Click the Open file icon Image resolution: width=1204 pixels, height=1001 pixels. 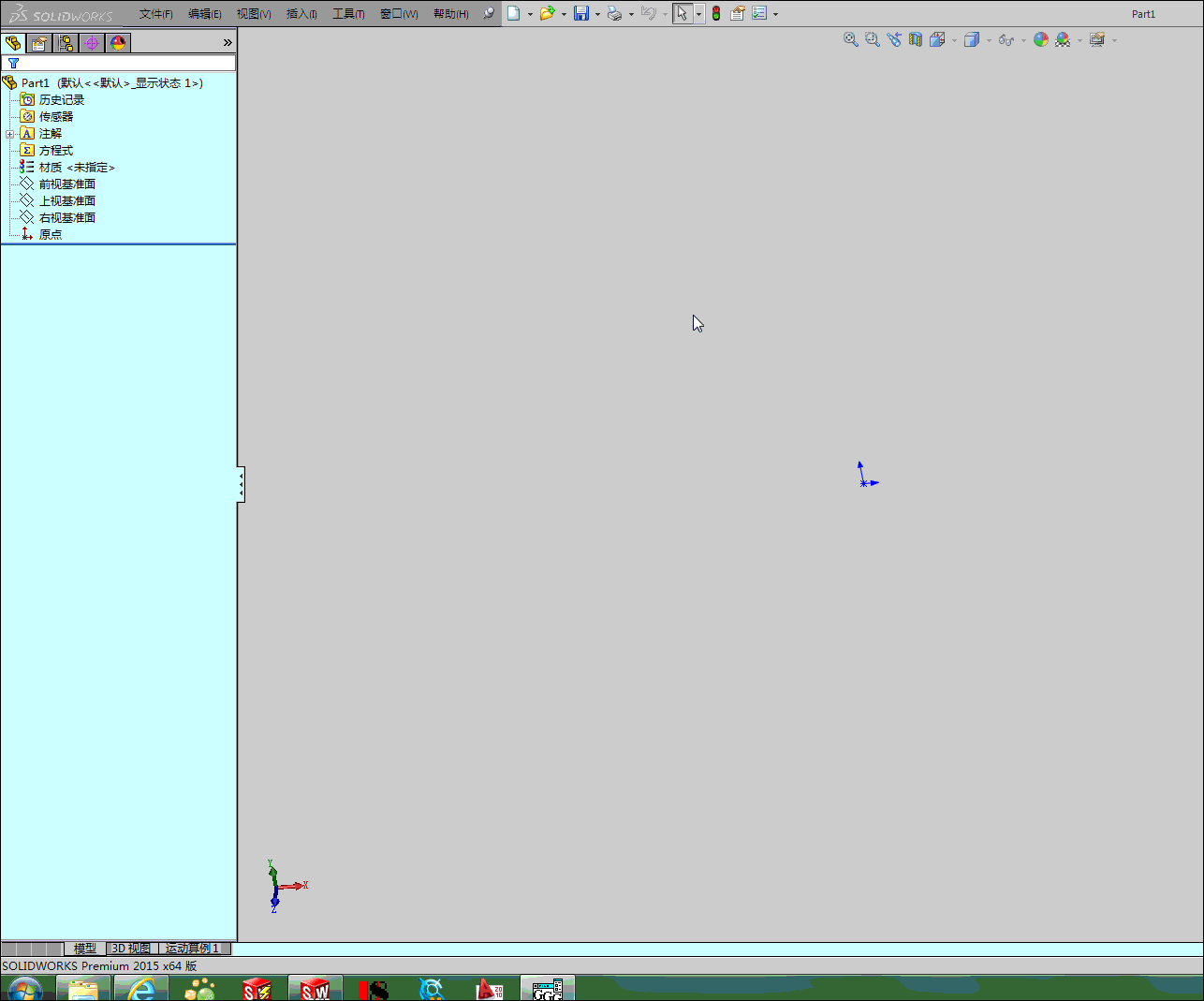(548, 14)
